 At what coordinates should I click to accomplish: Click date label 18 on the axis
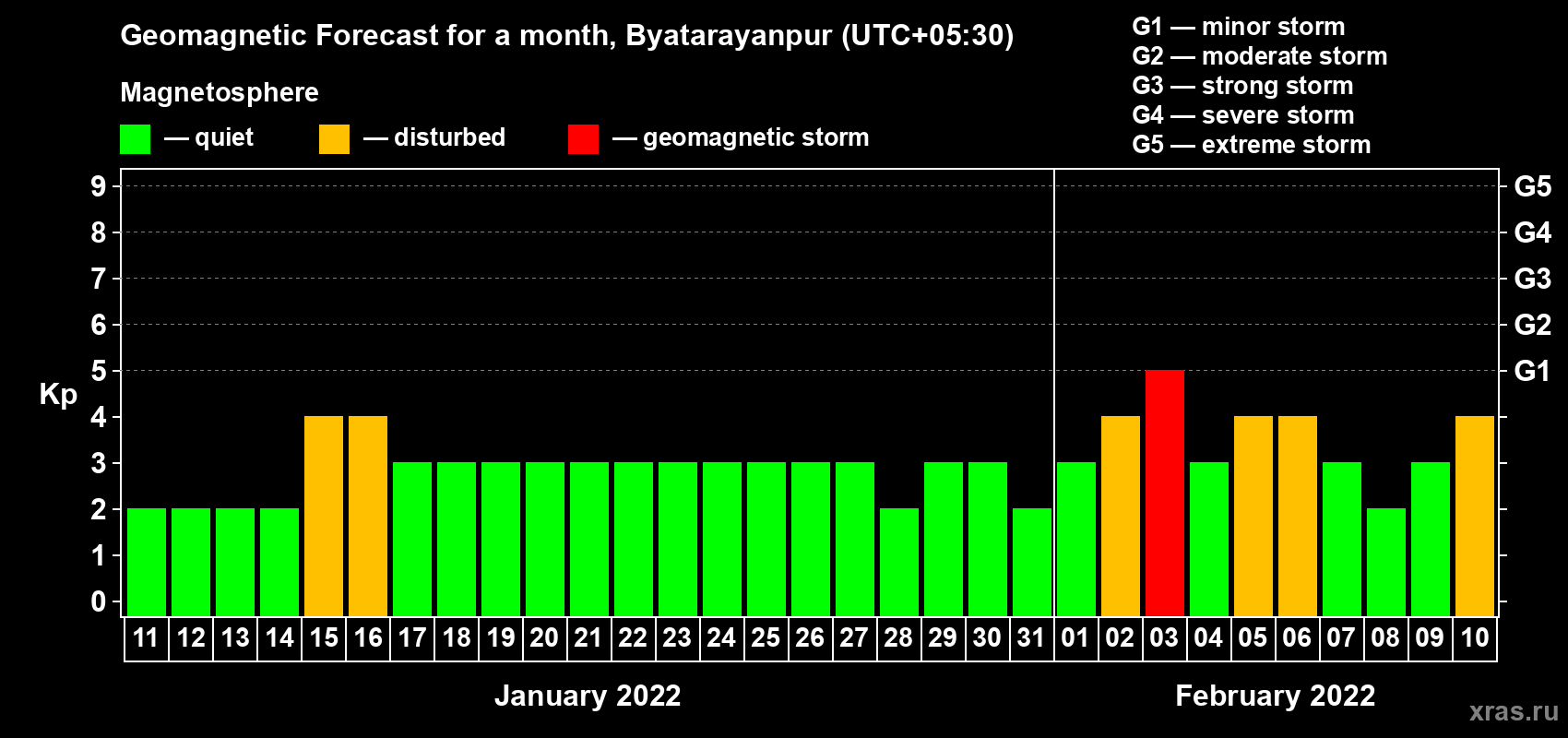457,638
